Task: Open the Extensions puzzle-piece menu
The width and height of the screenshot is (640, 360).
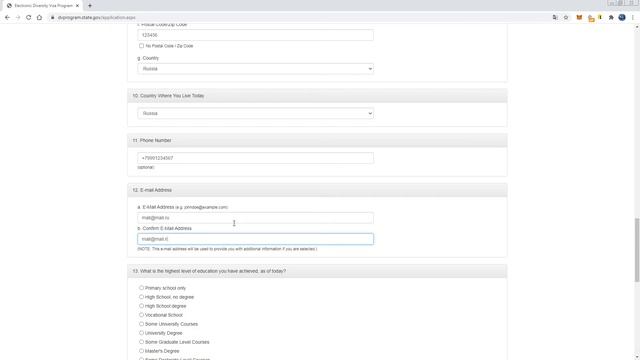Action: tap(611, 18)
